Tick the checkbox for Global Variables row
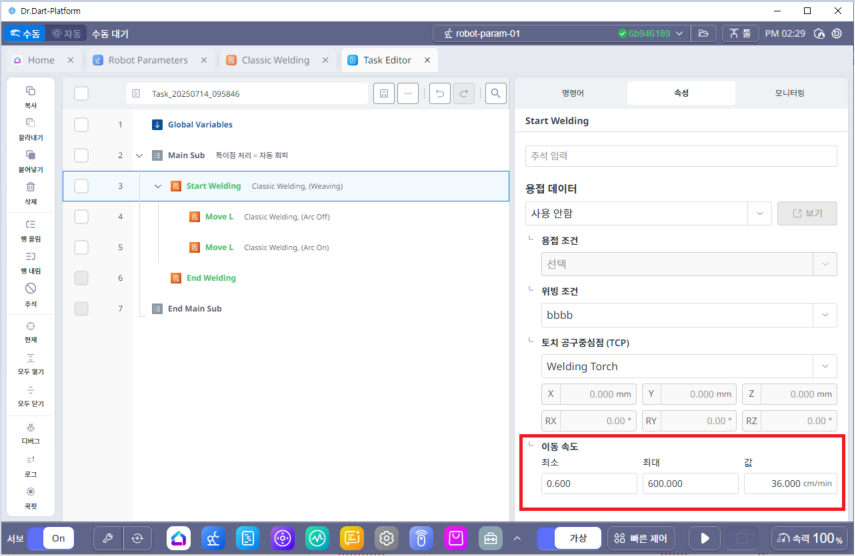The image size is (855, 556). coord(81,125)
